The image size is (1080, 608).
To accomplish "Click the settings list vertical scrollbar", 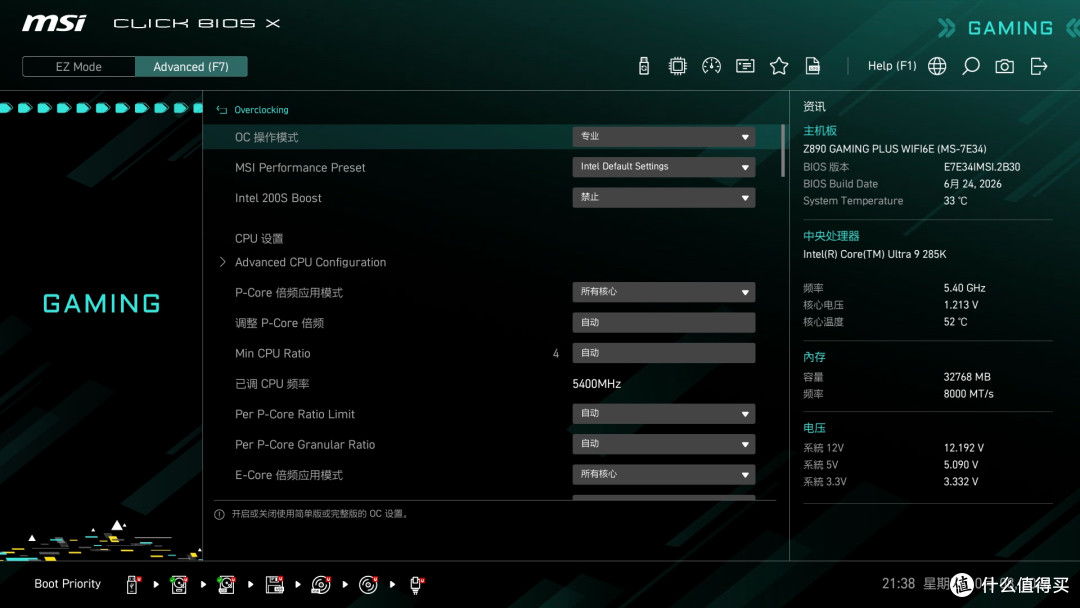I will [x=783, y=151].
